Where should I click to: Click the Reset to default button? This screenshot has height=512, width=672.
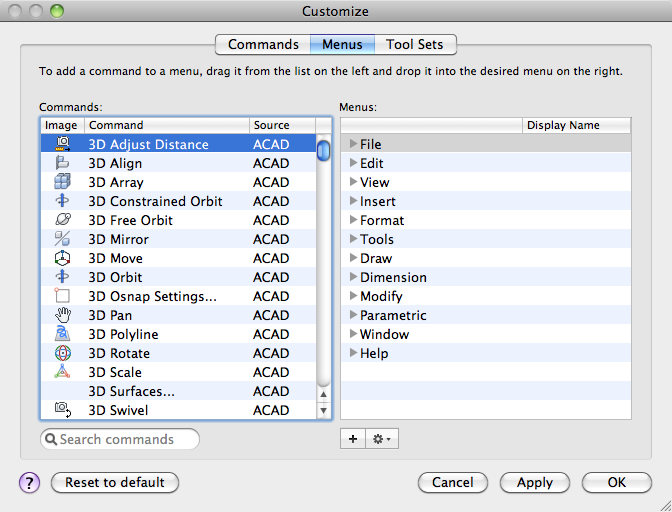115,483
